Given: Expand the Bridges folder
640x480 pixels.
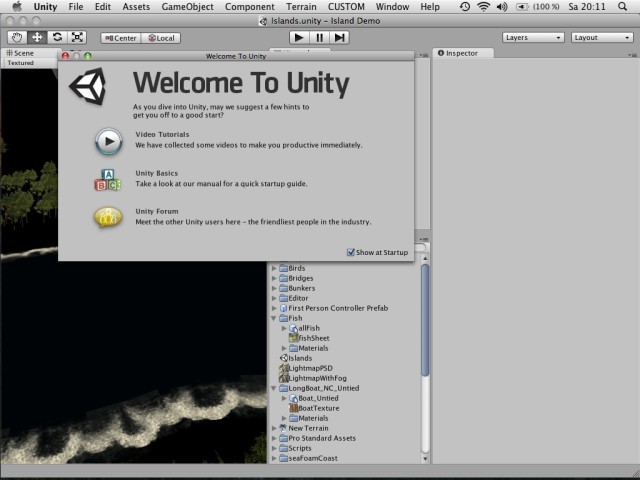Looking at the screenshot, I should click(x=274, y=278).
